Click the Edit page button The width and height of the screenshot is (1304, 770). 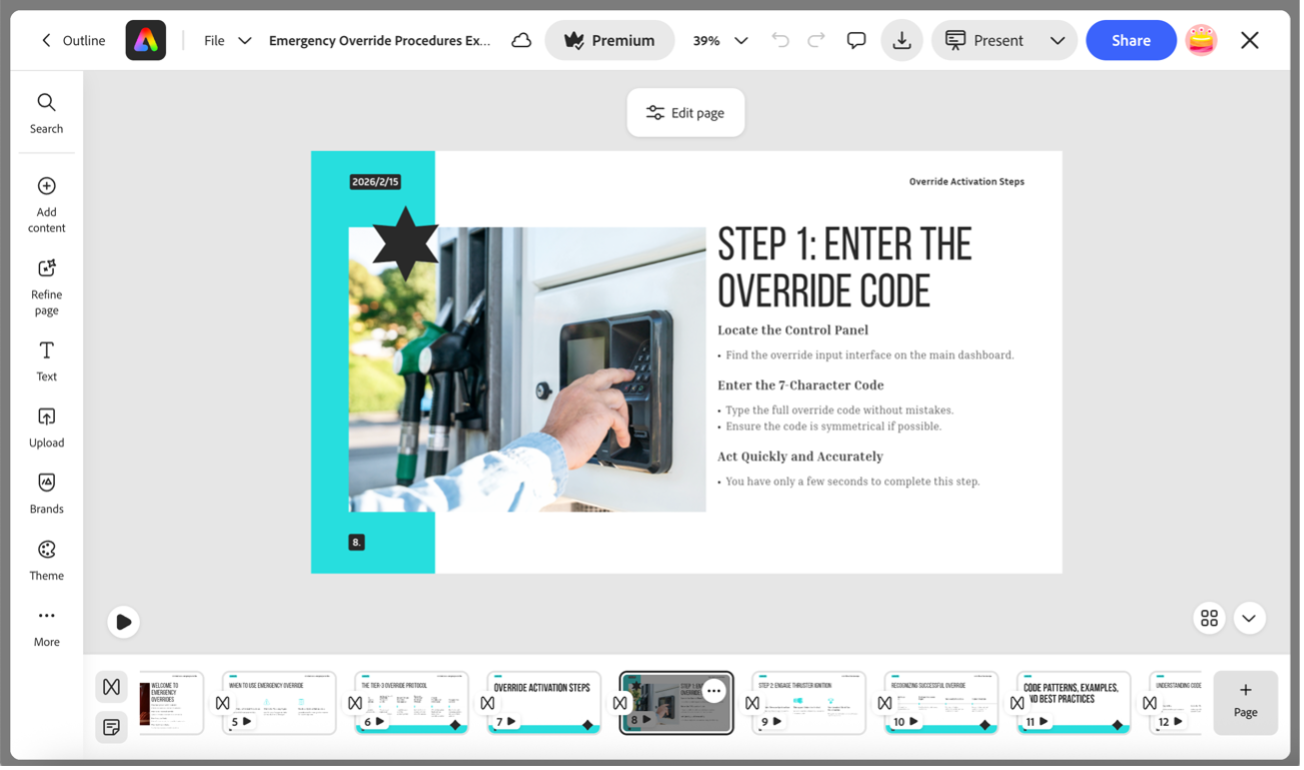[685, 113]
